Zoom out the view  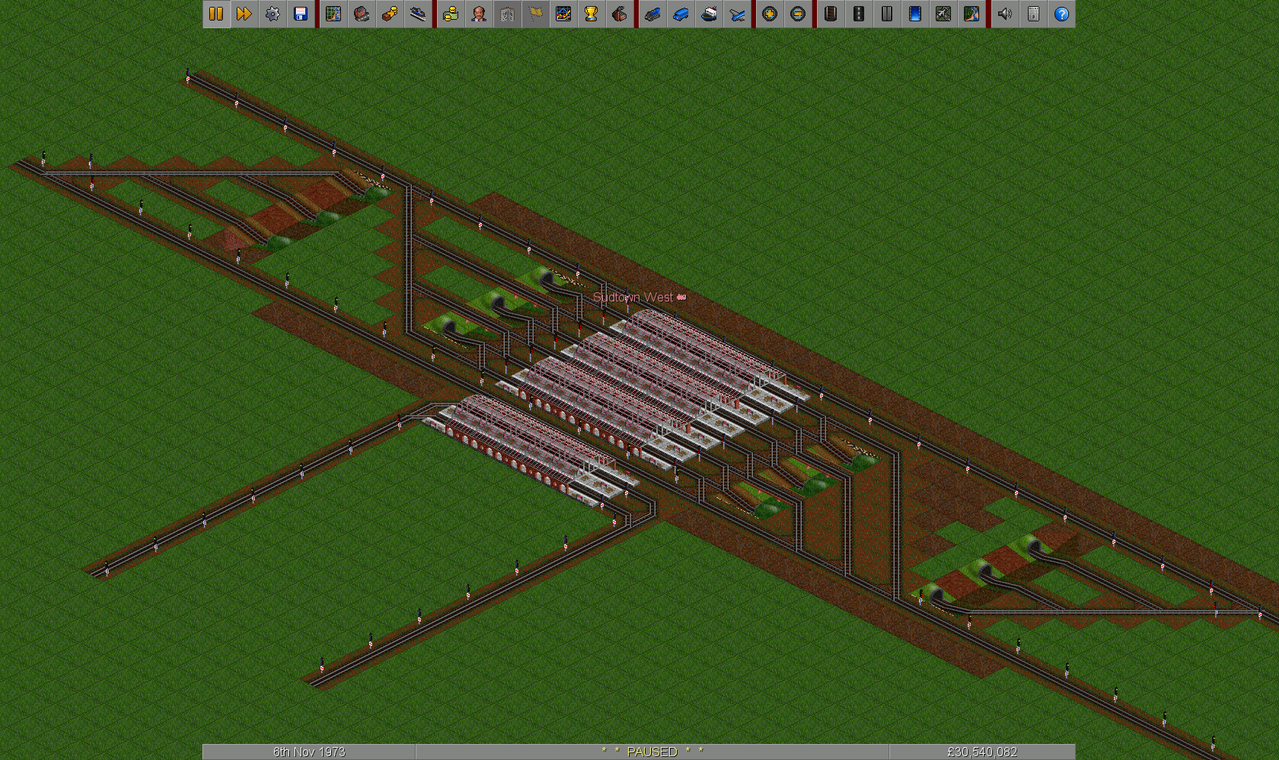click(797, 14)
